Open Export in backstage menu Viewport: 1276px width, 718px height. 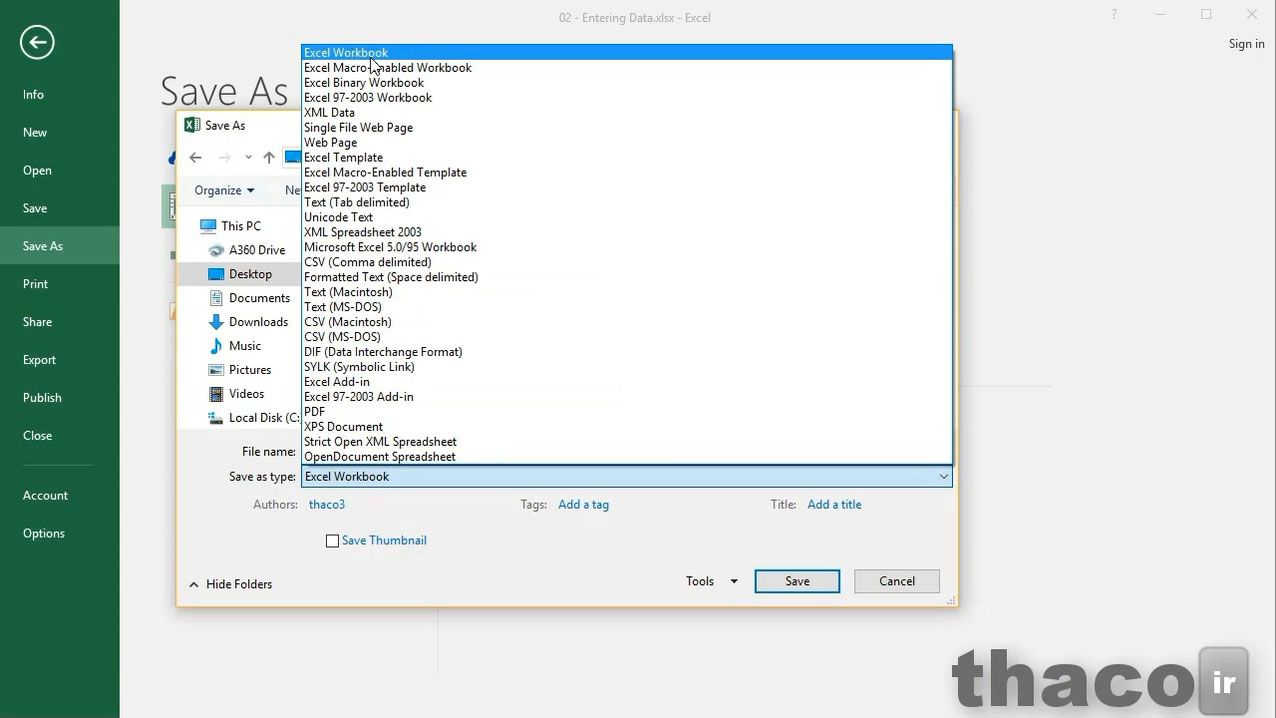coord(60,360)
